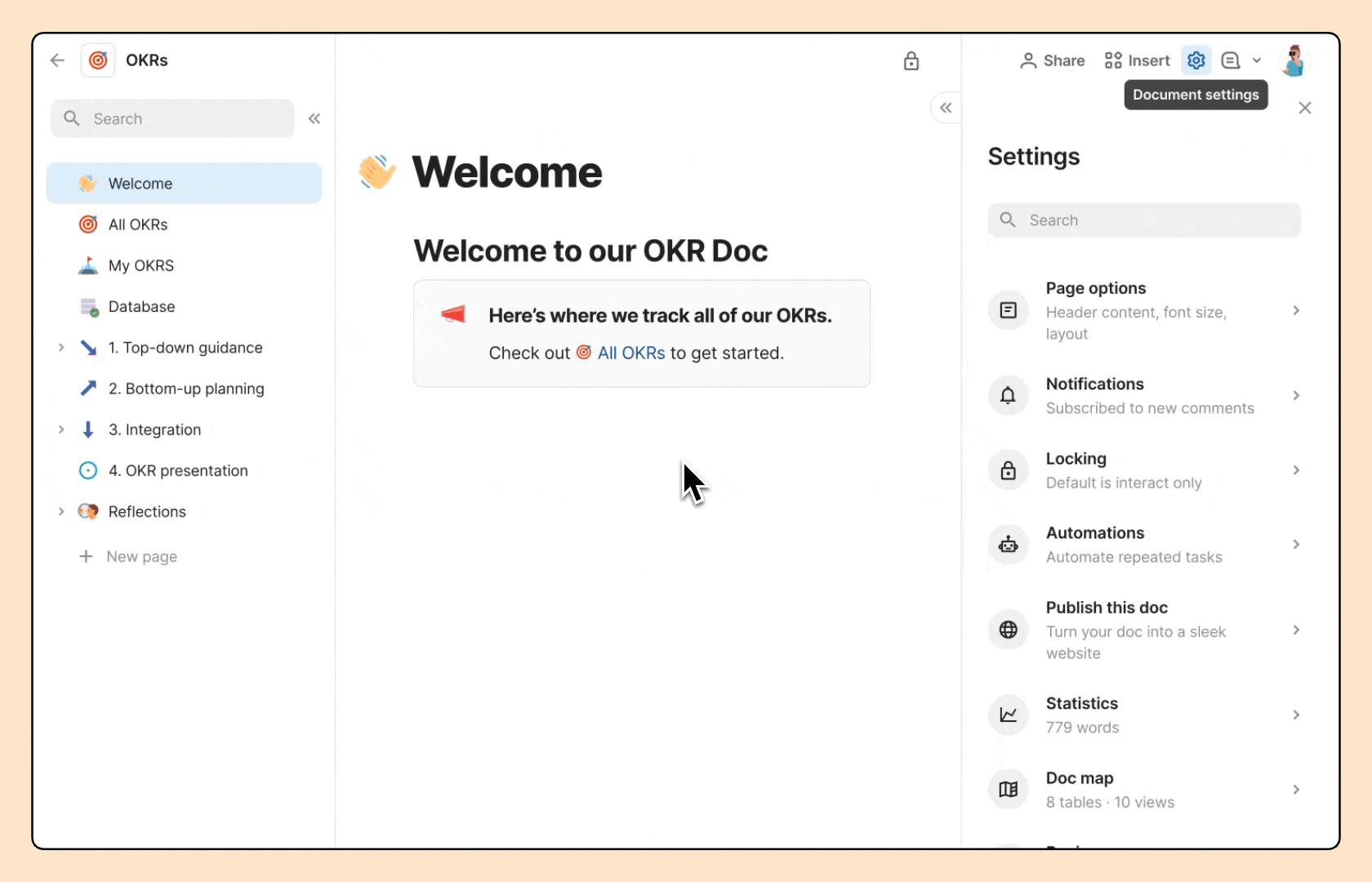
Task: Click the waving hand page icon
Action: (x=376, y=171)
